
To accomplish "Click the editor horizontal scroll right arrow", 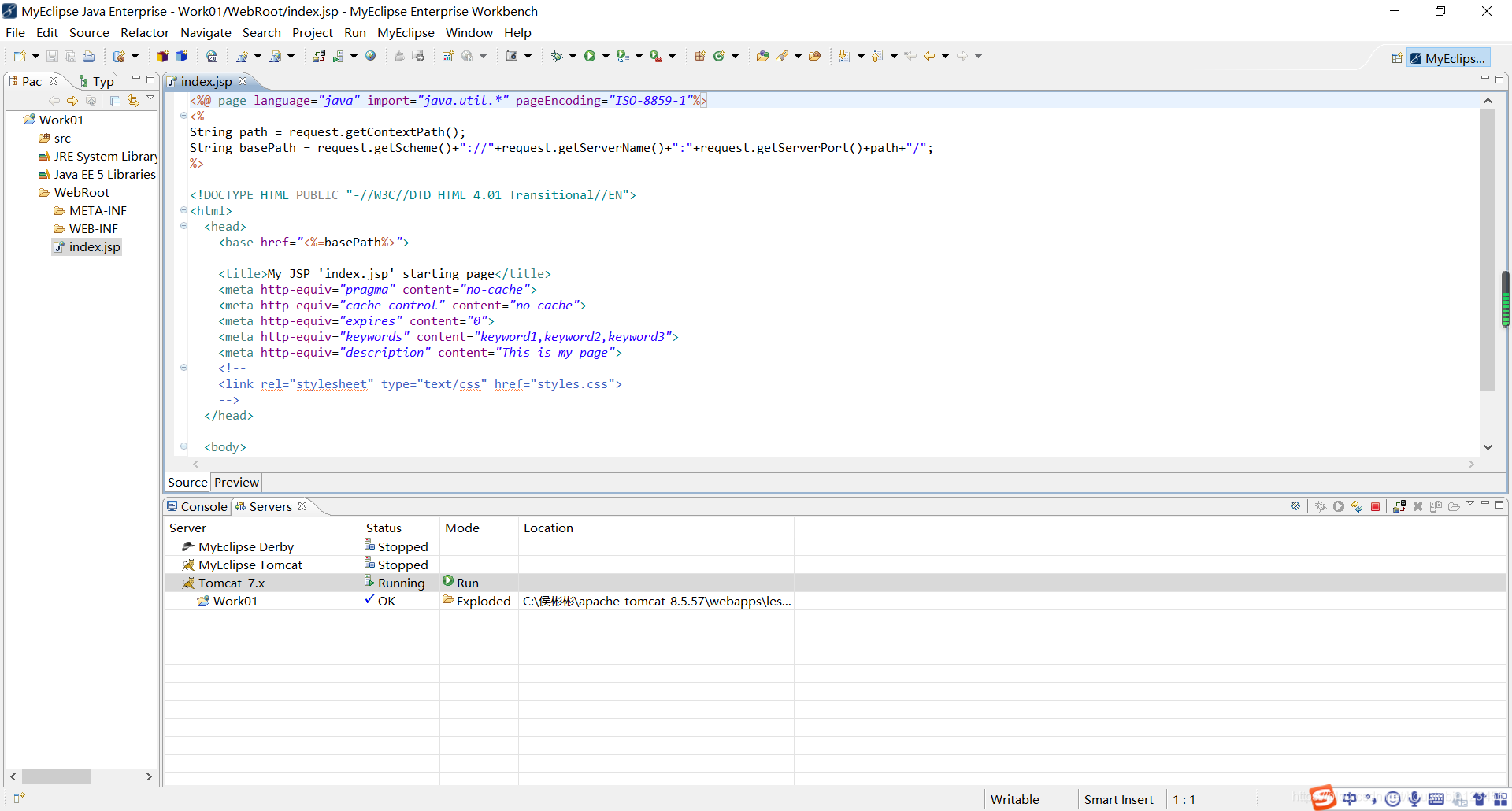I will pos(1470,465).
